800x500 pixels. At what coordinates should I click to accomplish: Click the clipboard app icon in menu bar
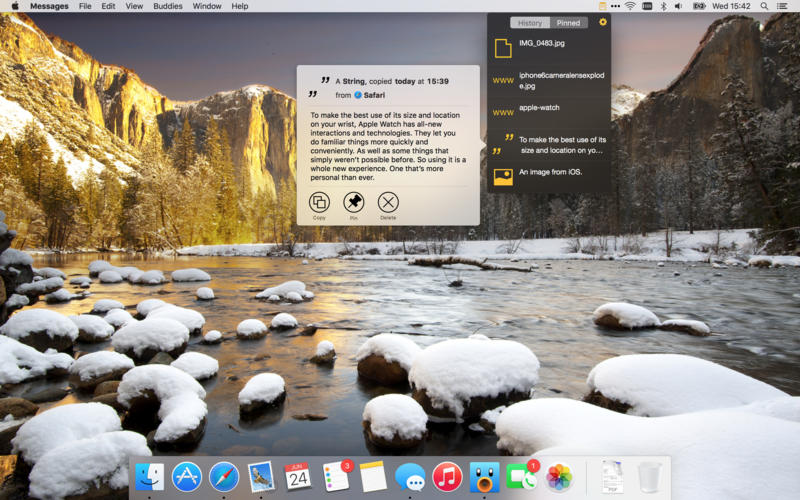(603, 6)
